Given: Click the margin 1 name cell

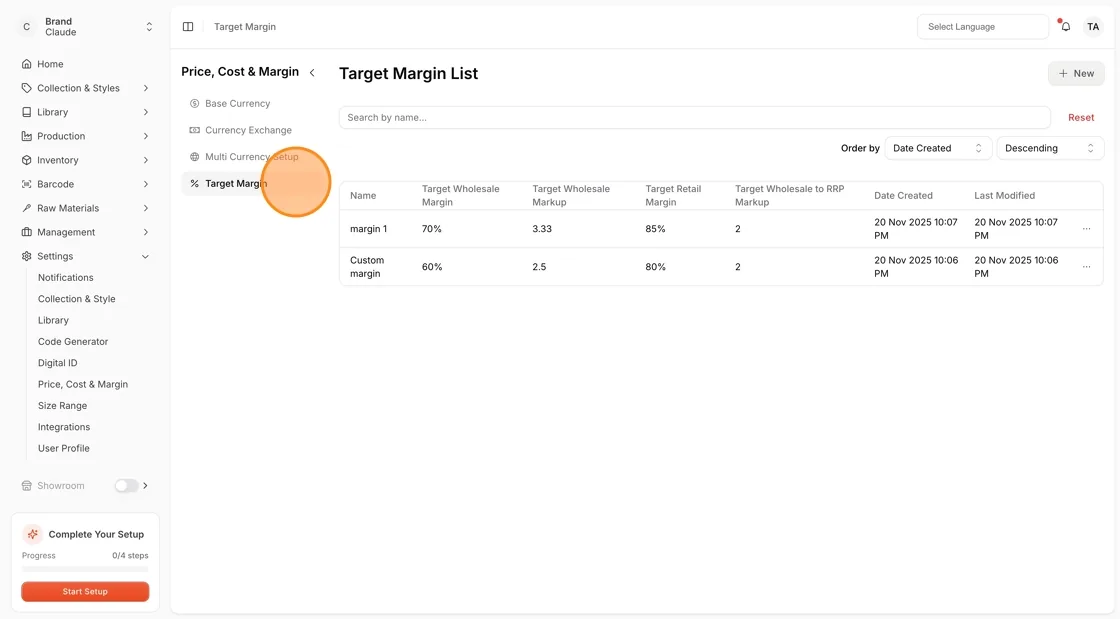Looking at the screenshot, I should 369,229.
